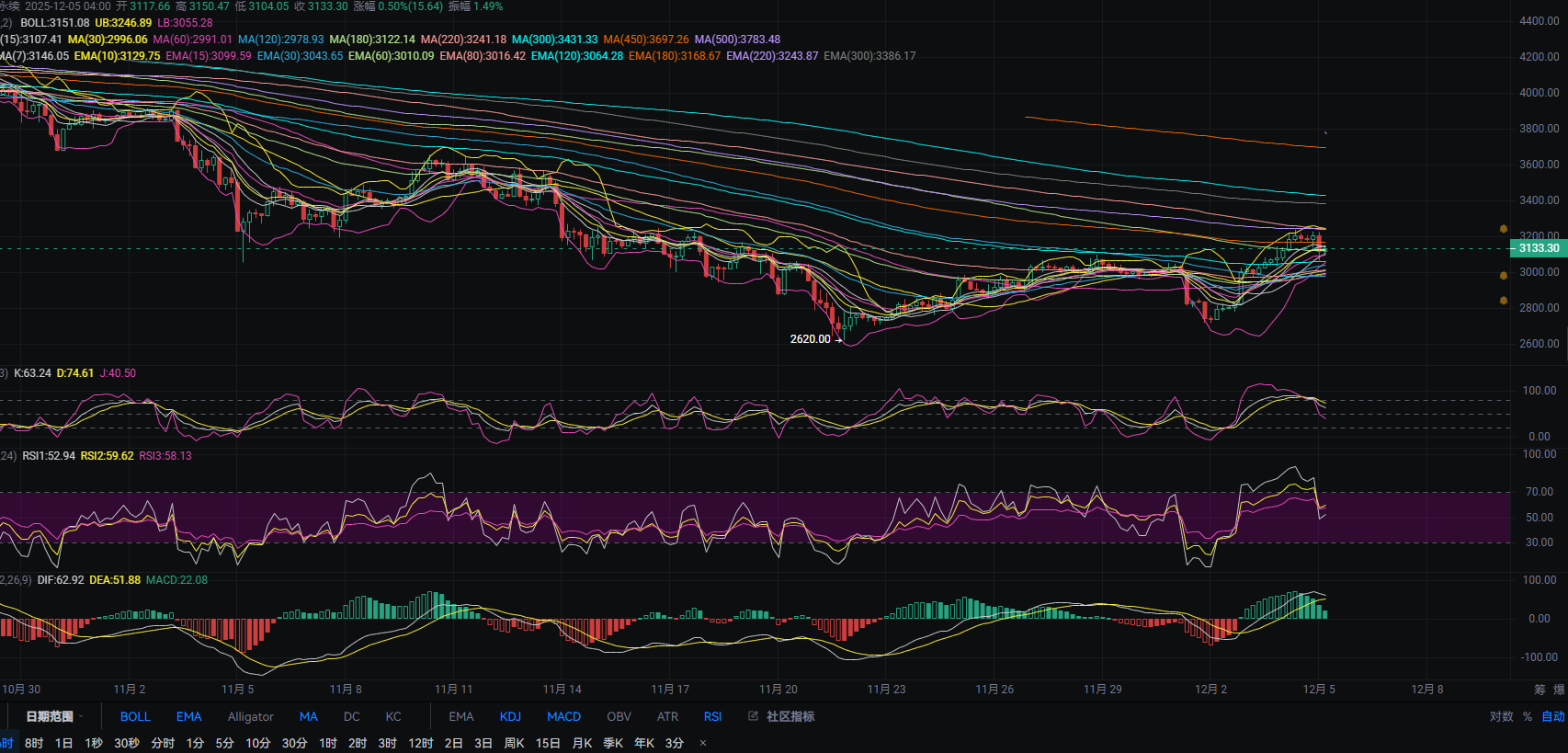Close the timeframe bar with the X
The height and width of the screenshot is (753, 1568).
tap(703, 743)
